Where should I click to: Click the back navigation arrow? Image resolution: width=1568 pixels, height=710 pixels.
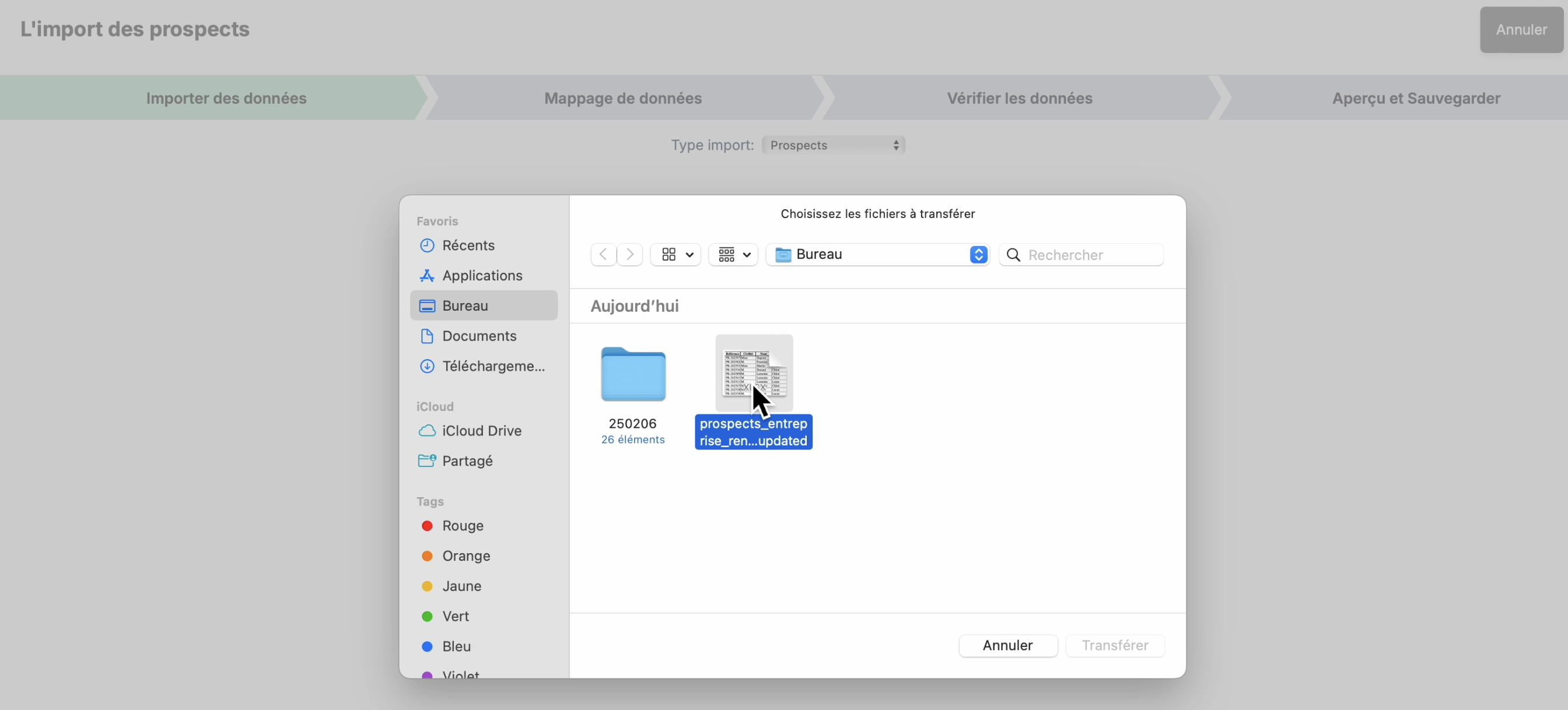click(x=603, y=254)
